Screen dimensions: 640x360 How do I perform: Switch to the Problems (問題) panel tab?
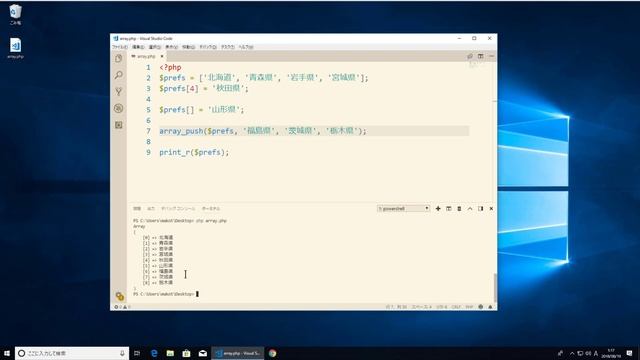point(137,209)
